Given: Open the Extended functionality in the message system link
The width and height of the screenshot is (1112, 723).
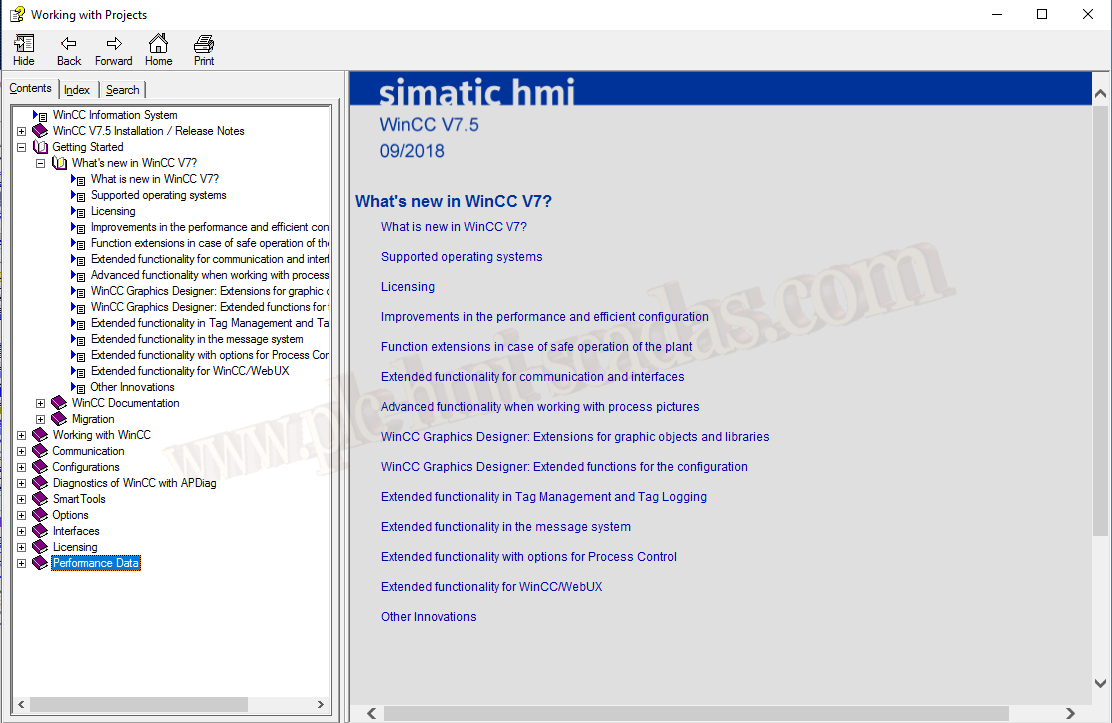Looking at the screenshot, I should (505, 527).
